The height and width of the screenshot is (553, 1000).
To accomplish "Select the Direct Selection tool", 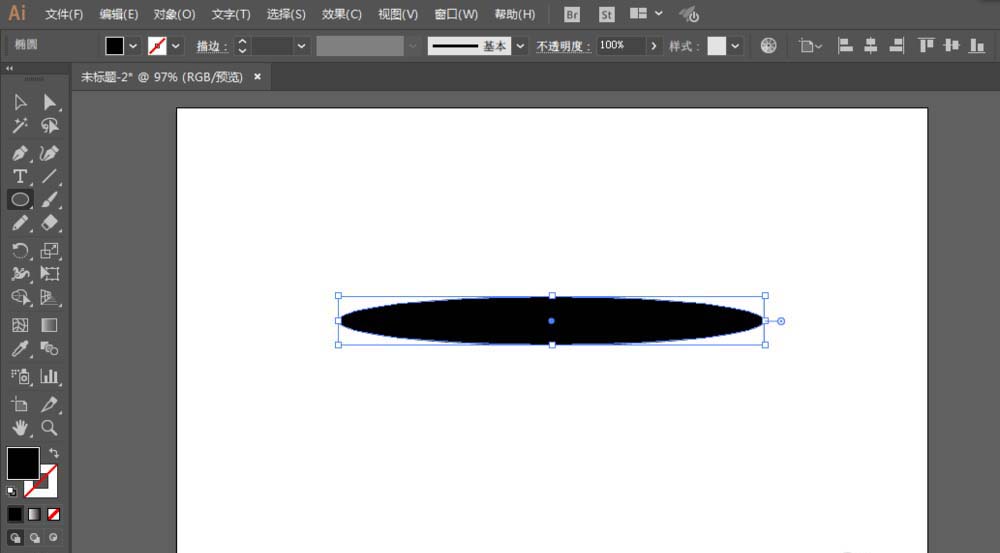I will click(49, 102).
